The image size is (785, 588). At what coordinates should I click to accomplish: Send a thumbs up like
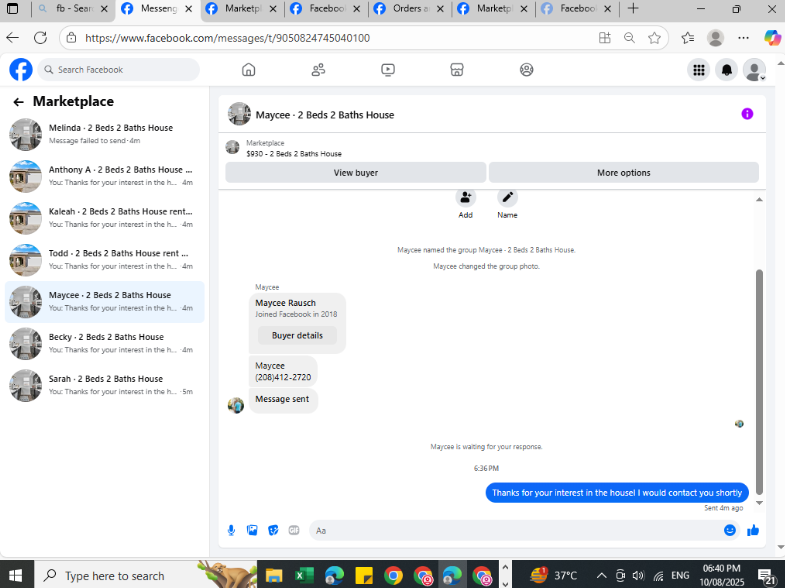(753, 530)
